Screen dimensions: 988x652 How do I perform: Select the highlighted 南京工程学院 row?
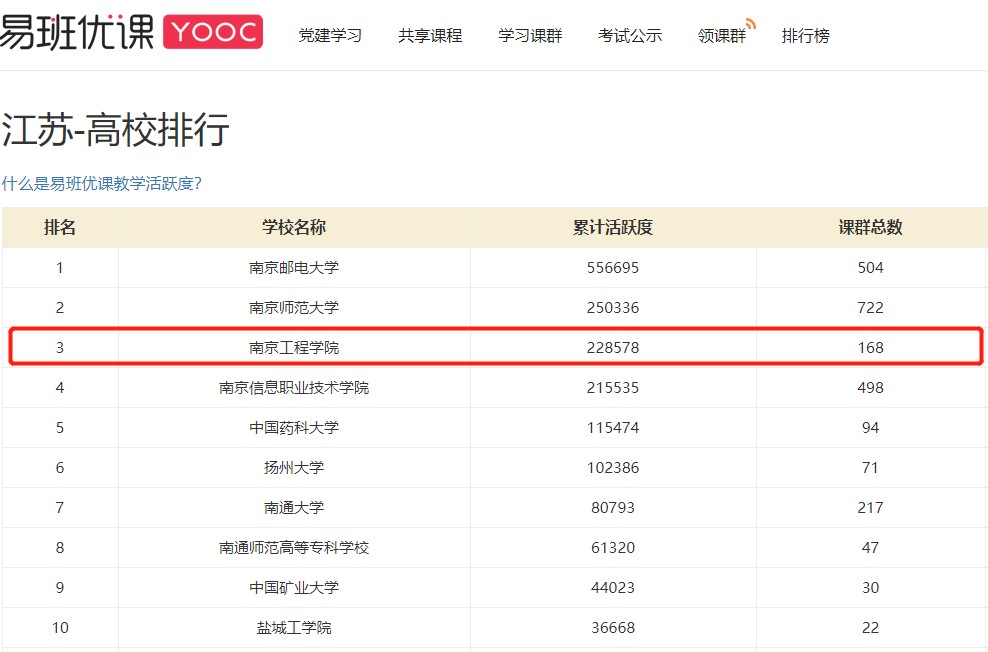pos(294,348)
